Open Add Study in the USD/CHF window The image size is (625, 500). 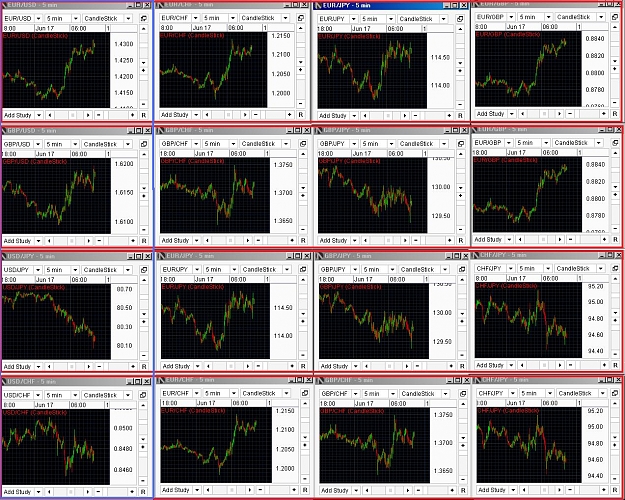point(22,492)
